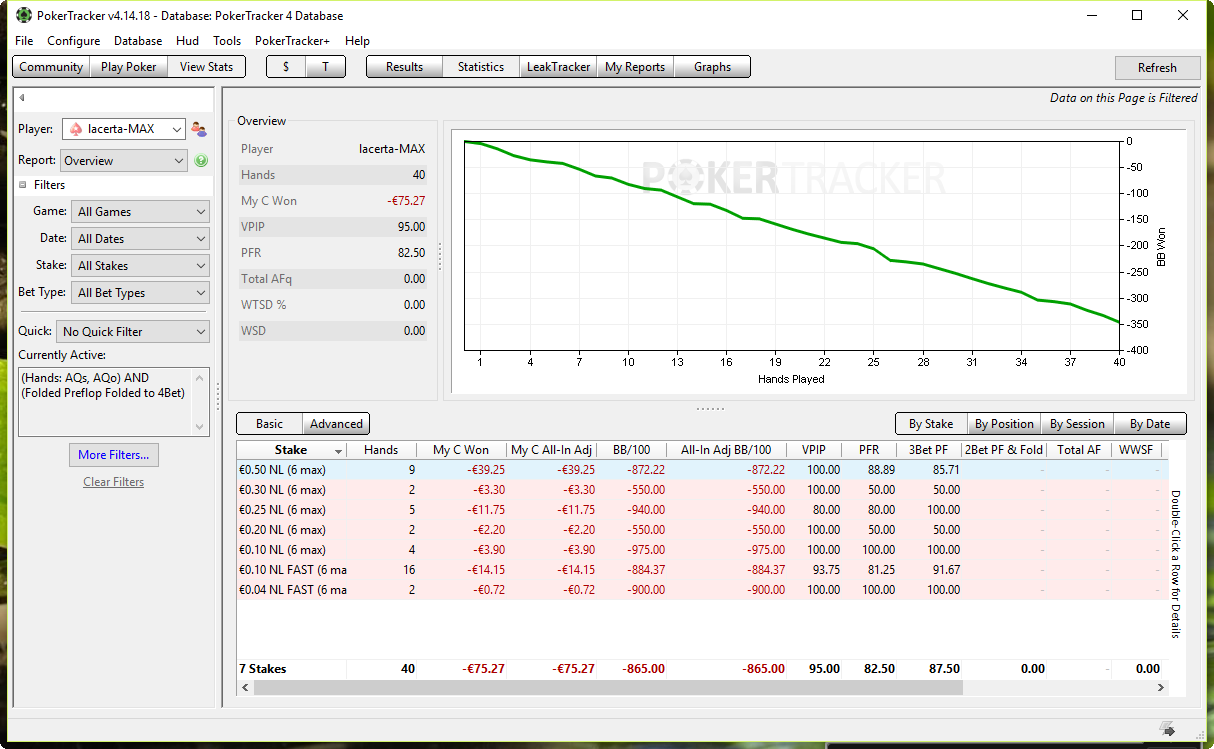Open the File menu

[24, 41]
